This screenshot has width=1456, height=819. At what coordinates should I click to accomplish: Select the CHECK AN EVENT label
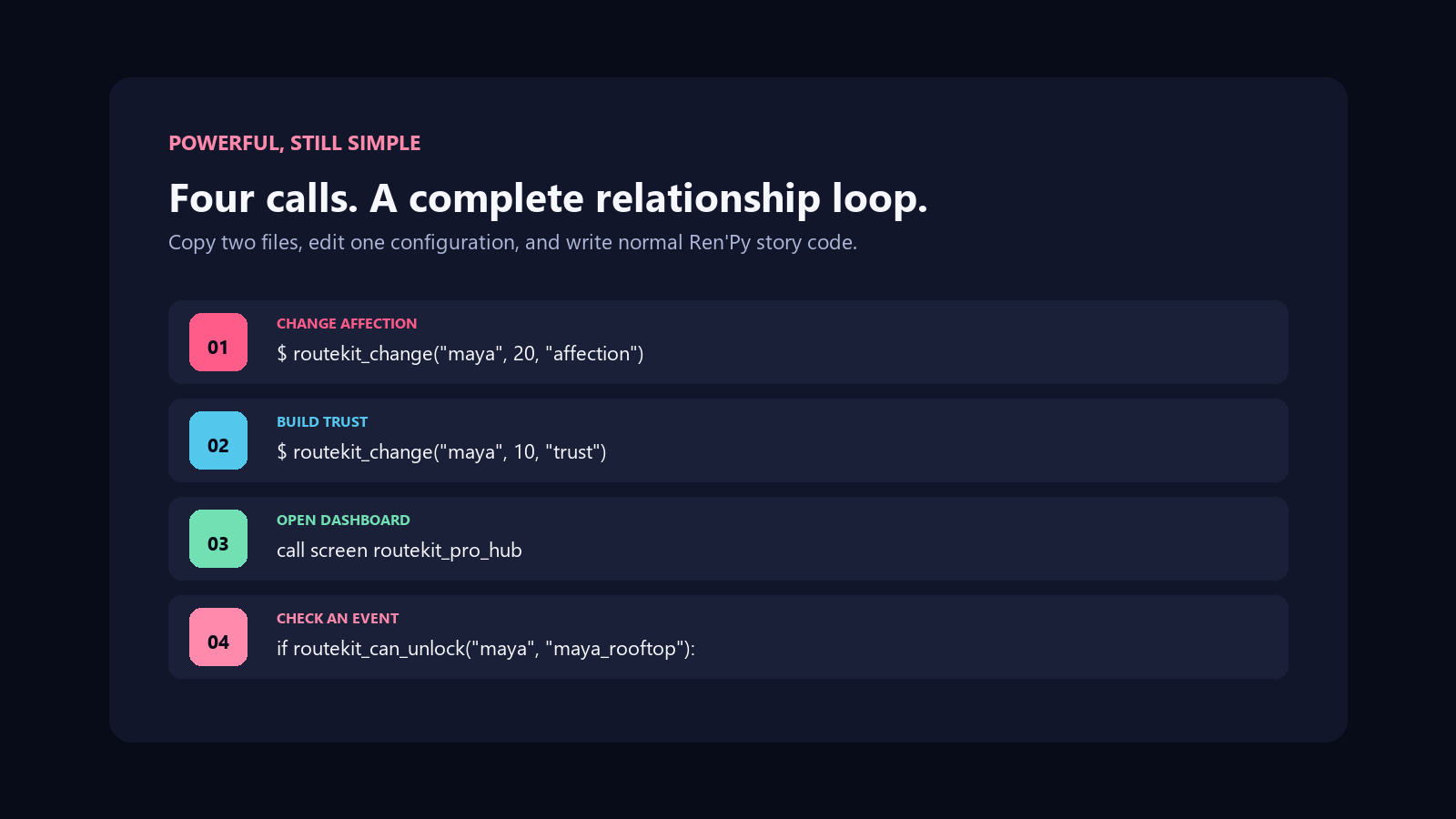coord(338,619)
